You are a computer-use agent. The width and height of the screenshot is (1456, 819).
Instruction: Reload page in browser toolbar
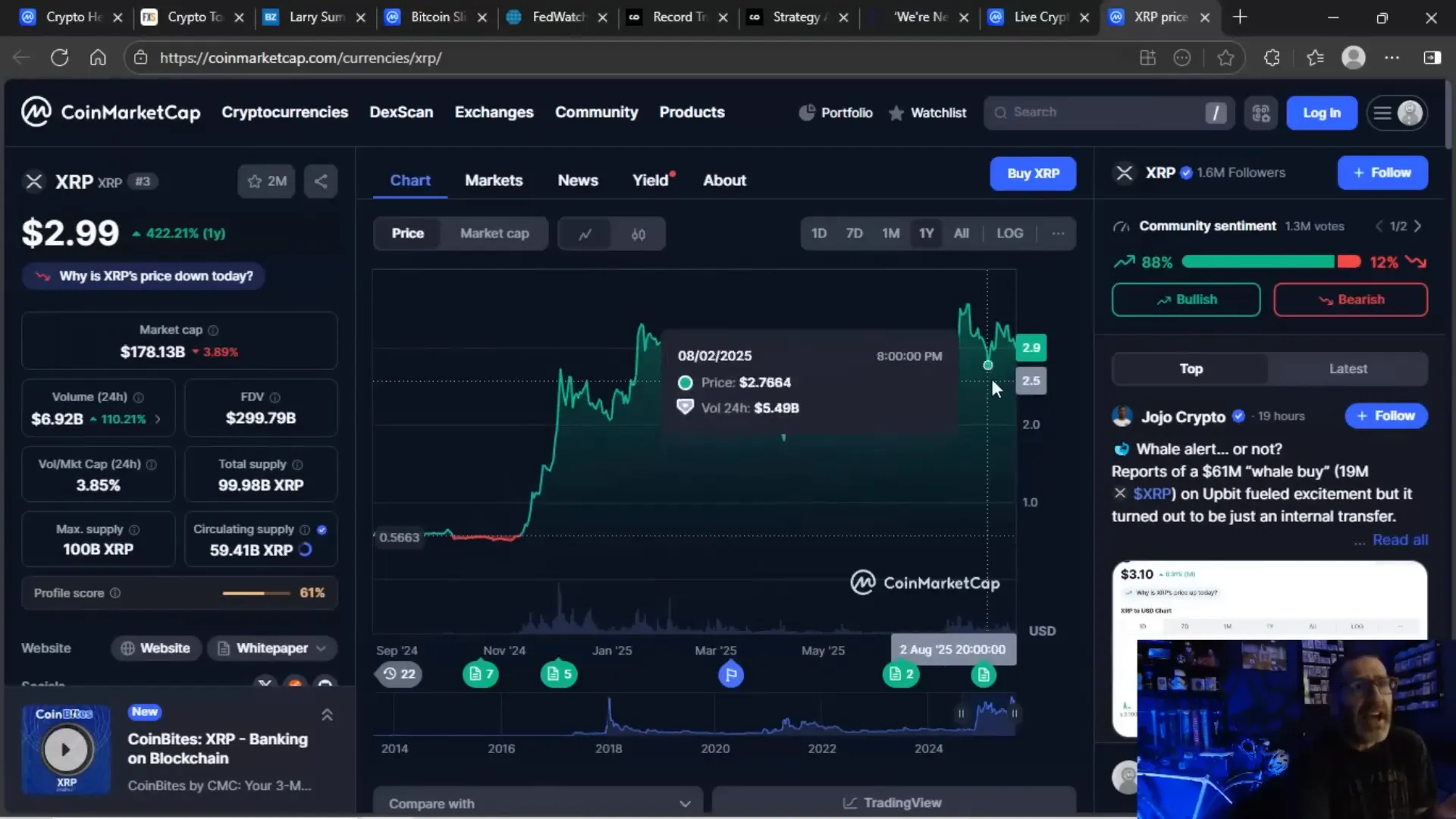pos(59,58)
